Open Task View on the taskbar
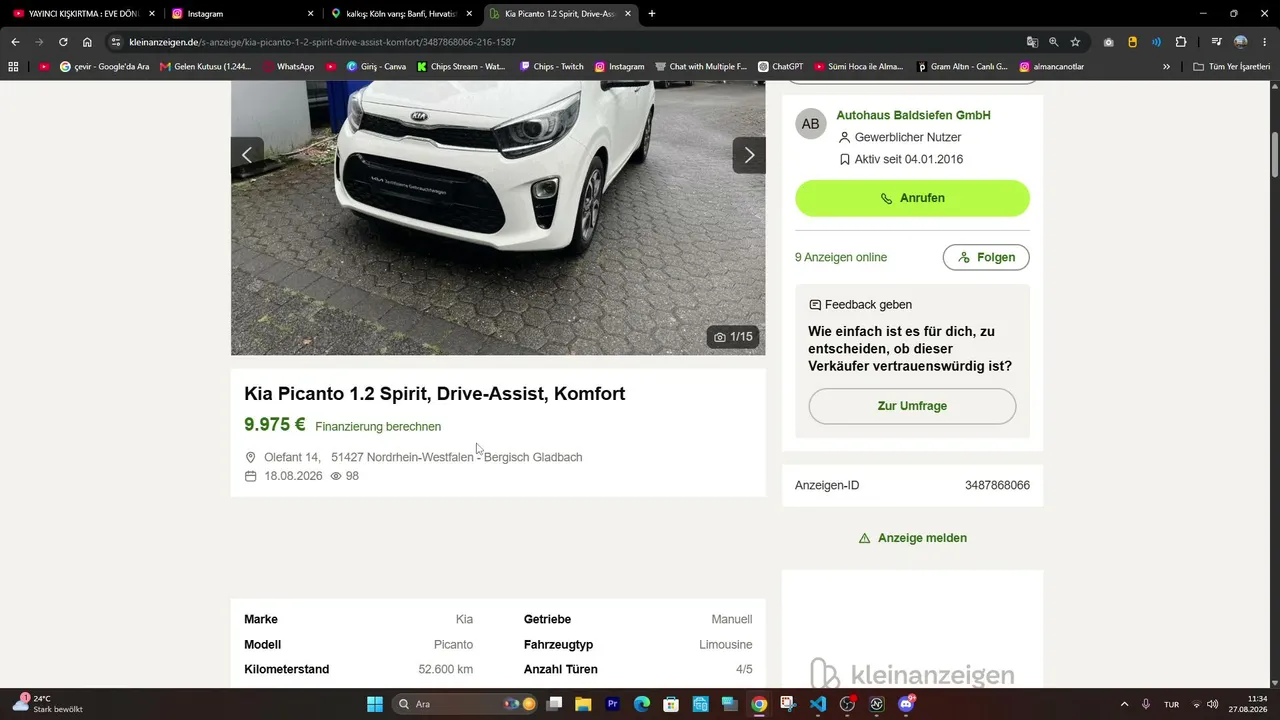Image resolution: width=1280 pixels, height=720 pixels. [x=554, y=704]
